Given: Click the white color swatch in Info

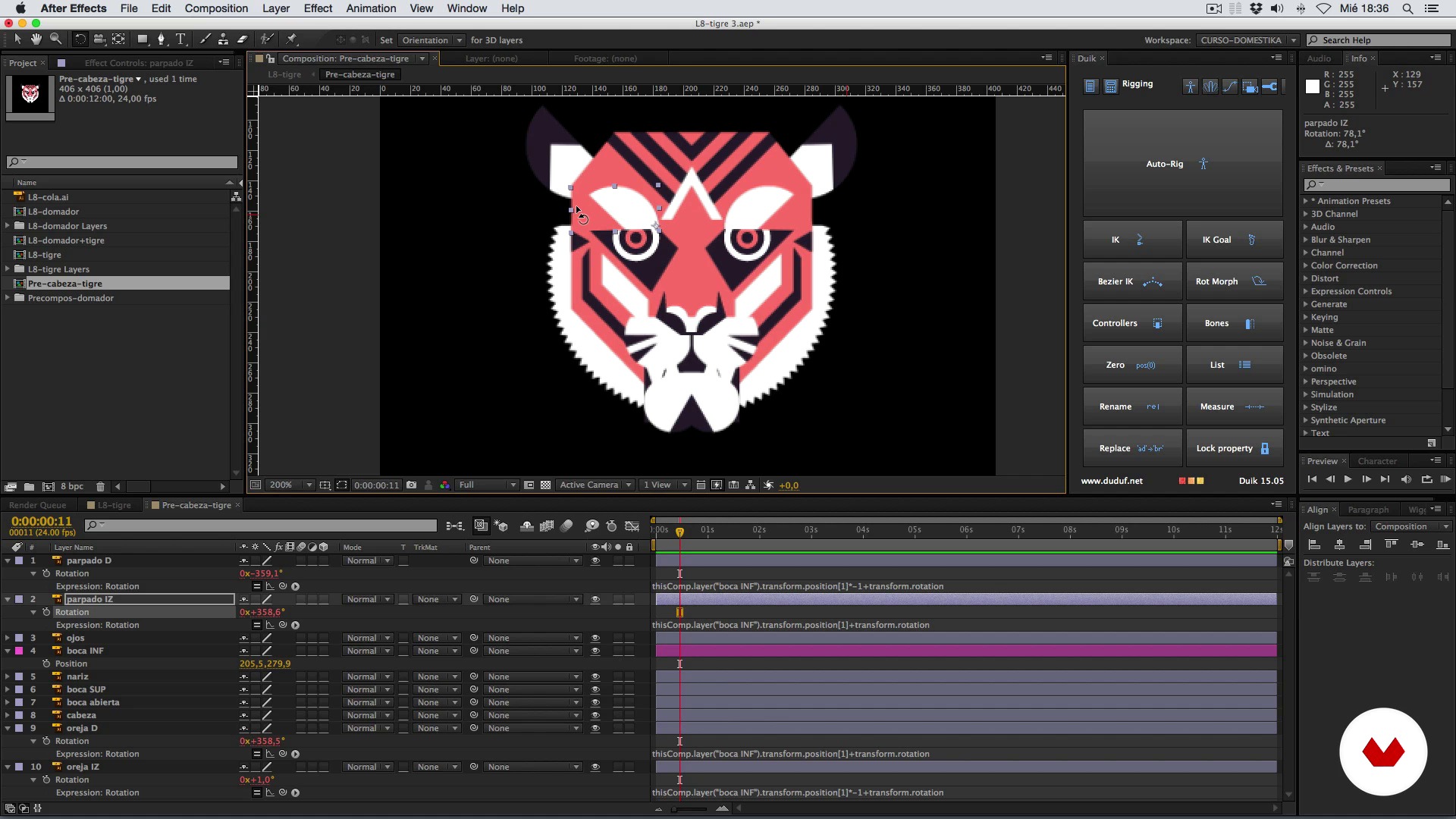Looking at the screenshot, I should click(1313, 86).
